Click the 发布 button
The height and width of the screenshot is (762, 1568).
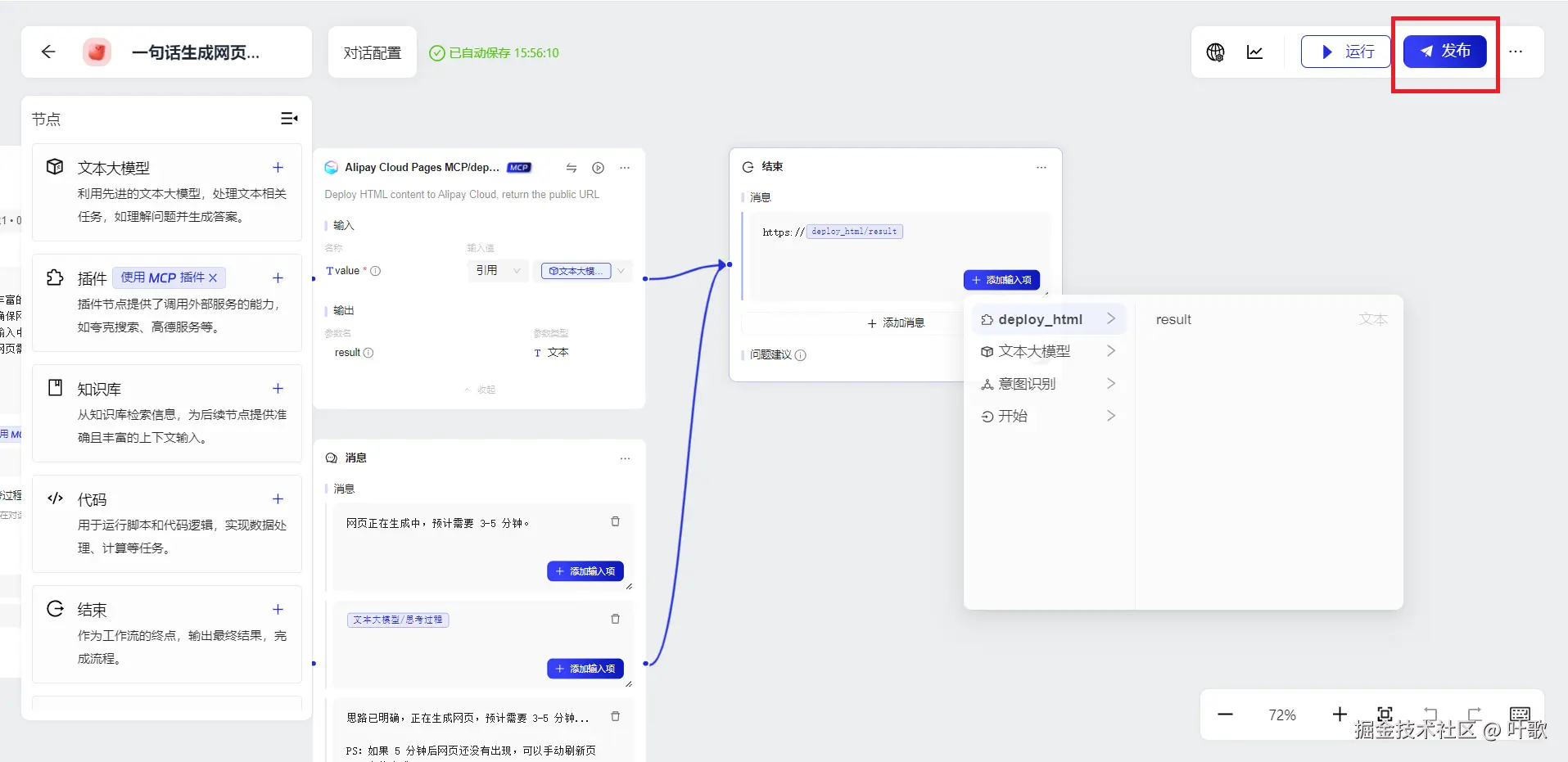[x=1445, y=52]
